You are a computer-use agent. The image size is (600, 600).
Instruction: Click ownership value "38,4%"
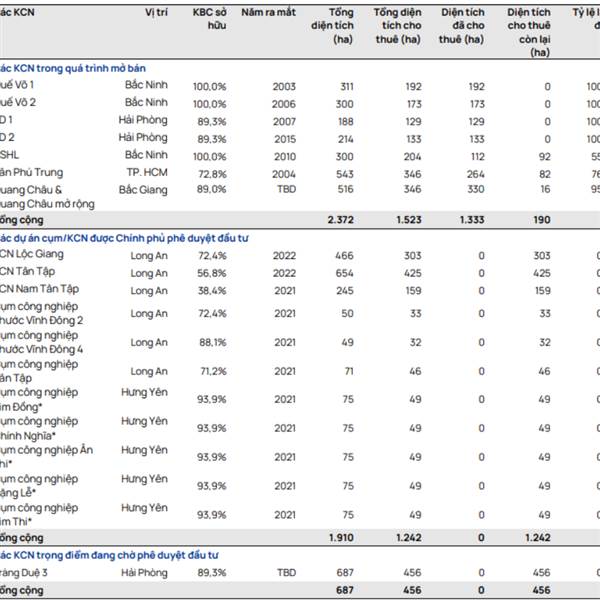pyautogui.click(x=212, y=291)
